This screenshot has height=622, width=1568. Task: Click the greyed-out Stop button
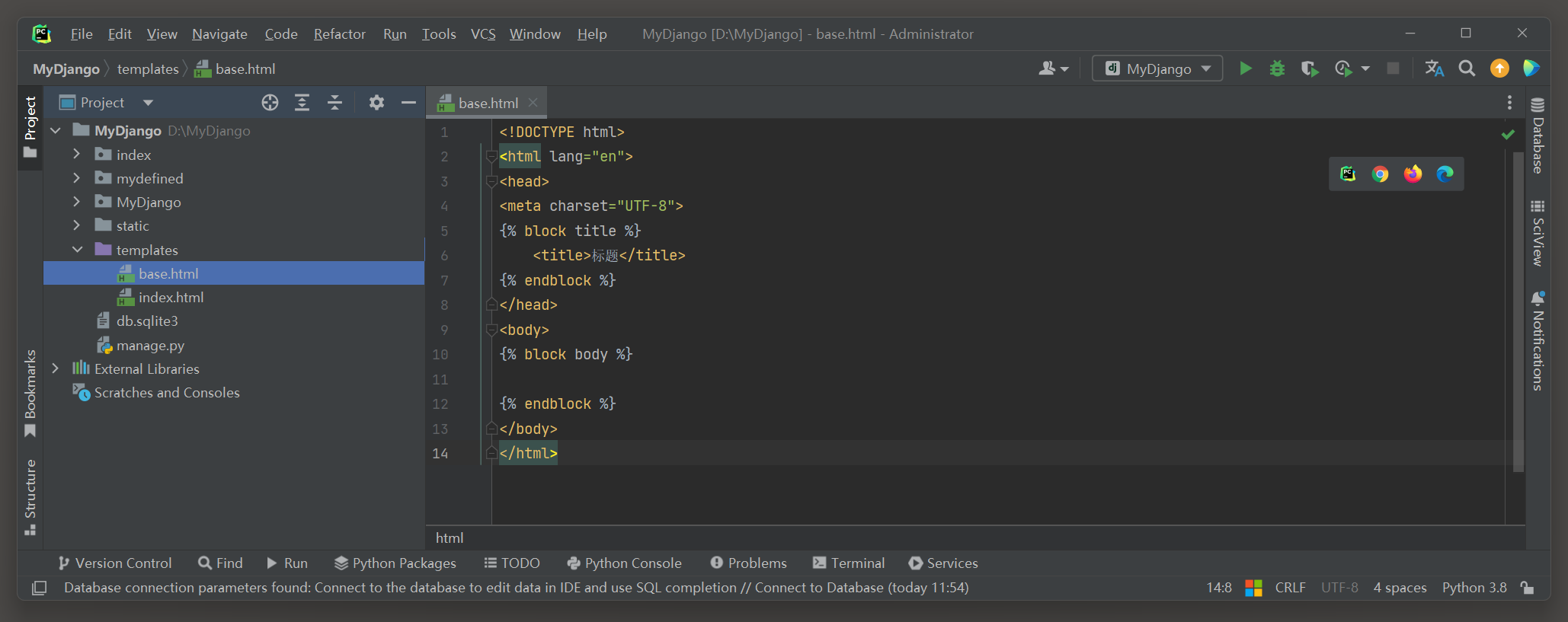pos(1393,69)
